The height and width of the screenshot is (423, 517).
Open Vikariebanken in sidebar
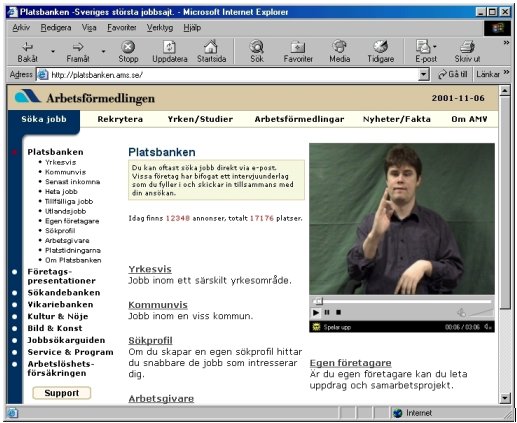click(x=60, y=305)
